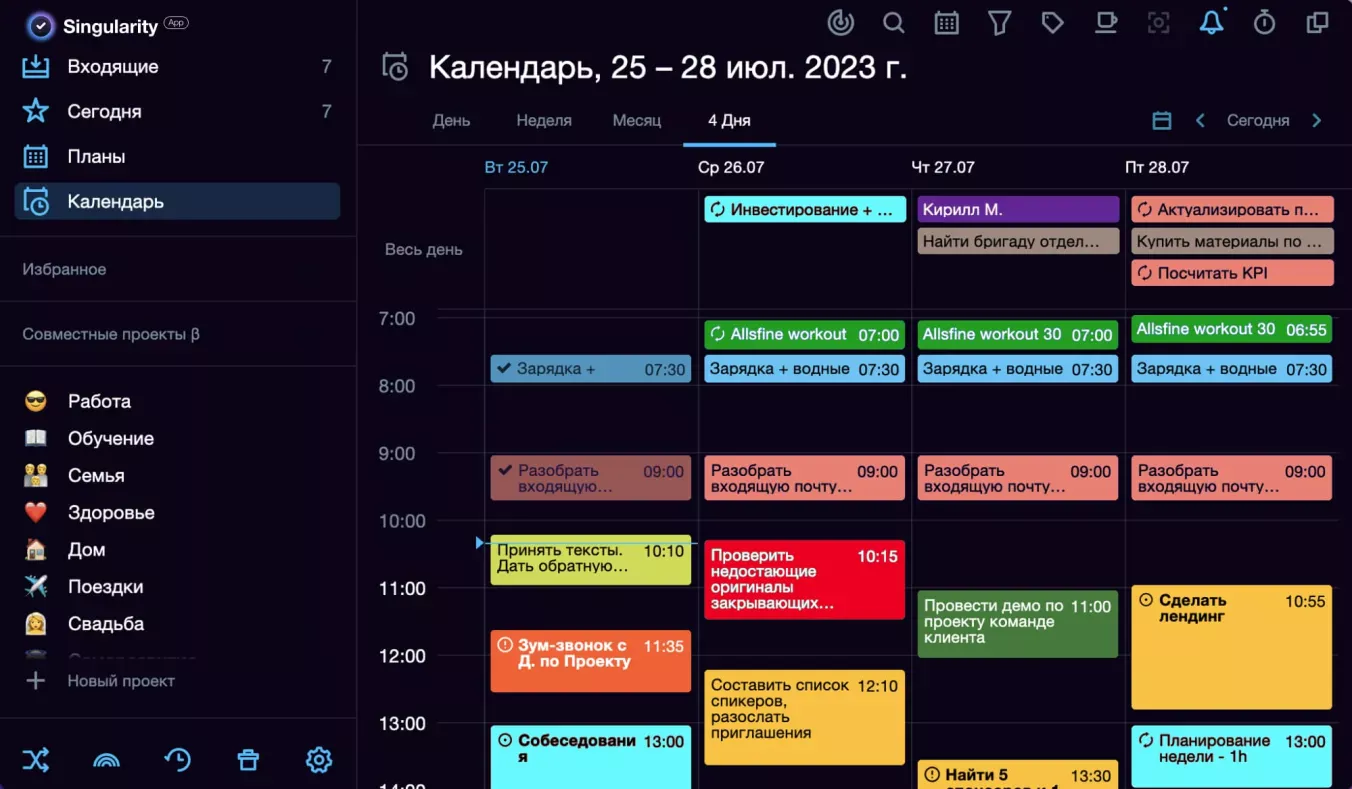
Task: Click the rainbow habits icon in bottom bar
Action: click(106, 760)
